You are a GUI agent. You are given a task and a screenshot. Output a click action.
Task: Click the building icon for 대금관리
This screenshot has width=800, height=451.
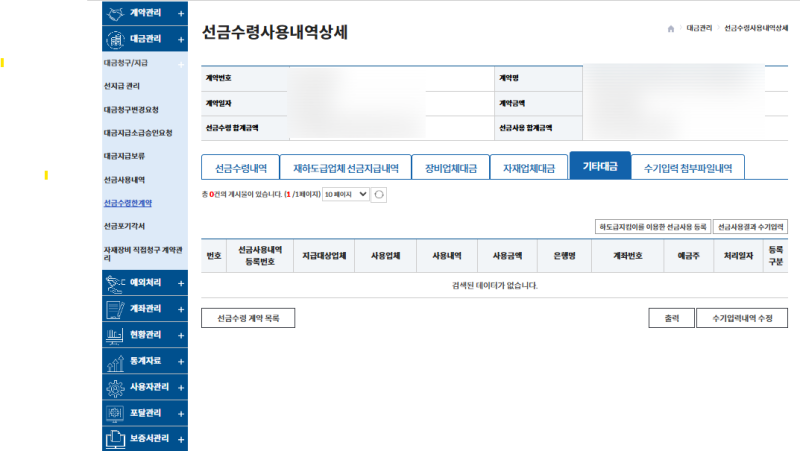[115, 40]
